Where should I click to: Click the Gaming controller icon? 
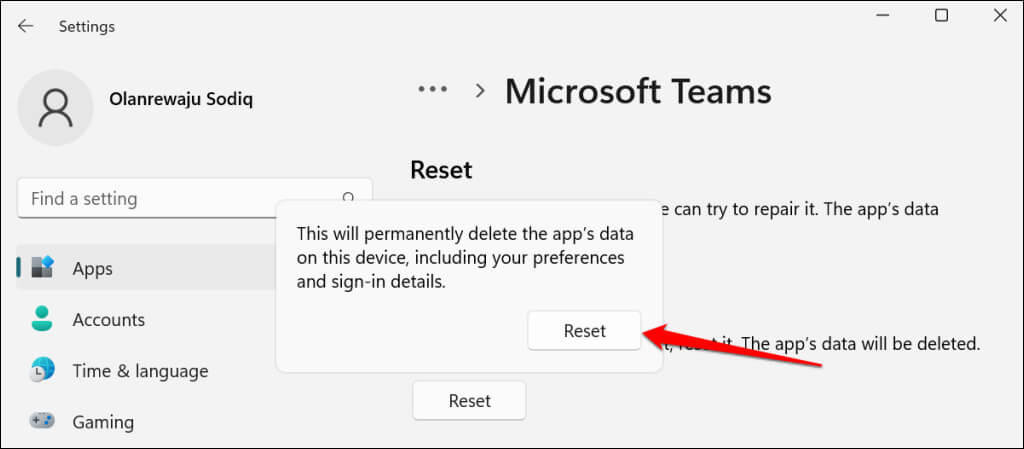pyautogui.click(x=42, y=421)
